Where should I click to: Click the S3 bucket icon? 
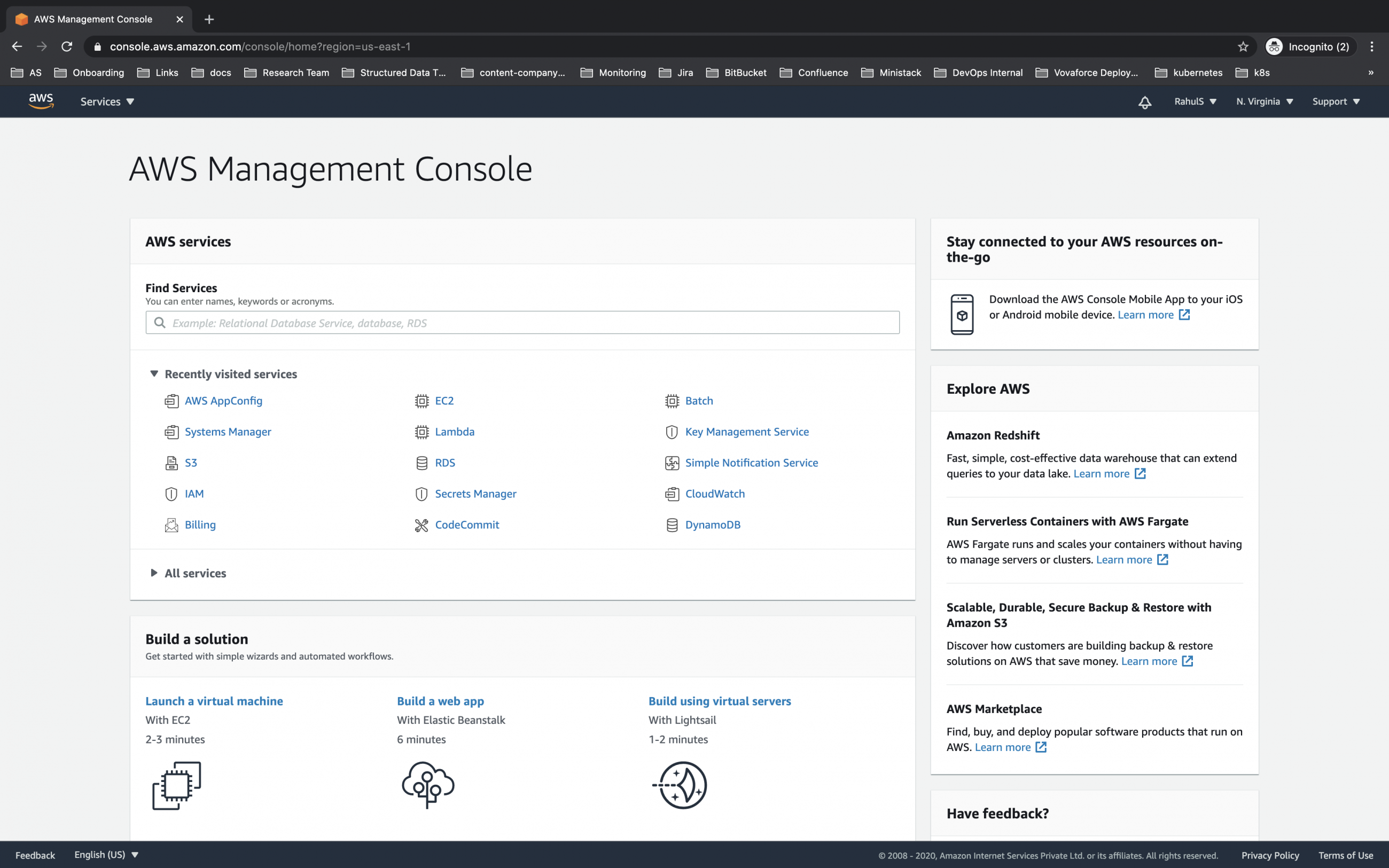pyautogui.click(x=171, y=463)
